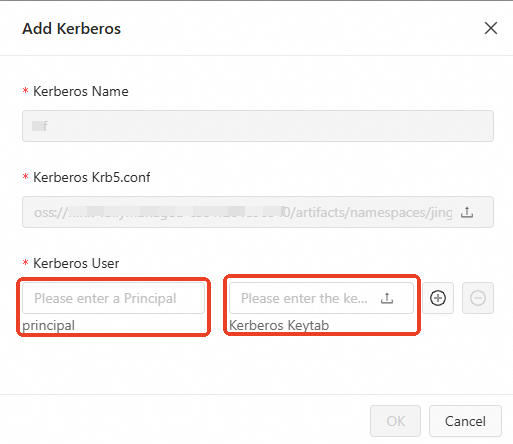Click the principal caption below the field

(48, 326)
